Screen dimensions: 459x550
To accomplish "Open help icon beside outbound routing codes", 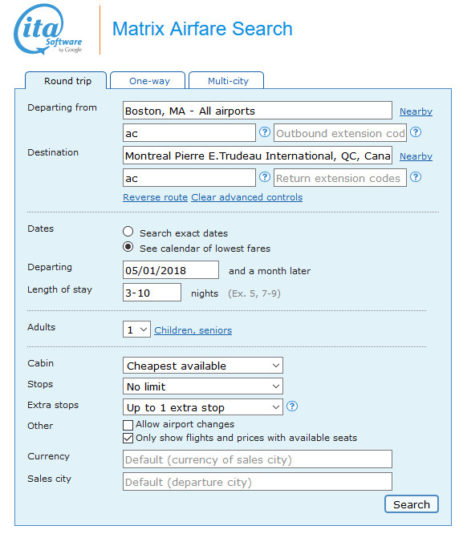I will click(x=265, y=132).
